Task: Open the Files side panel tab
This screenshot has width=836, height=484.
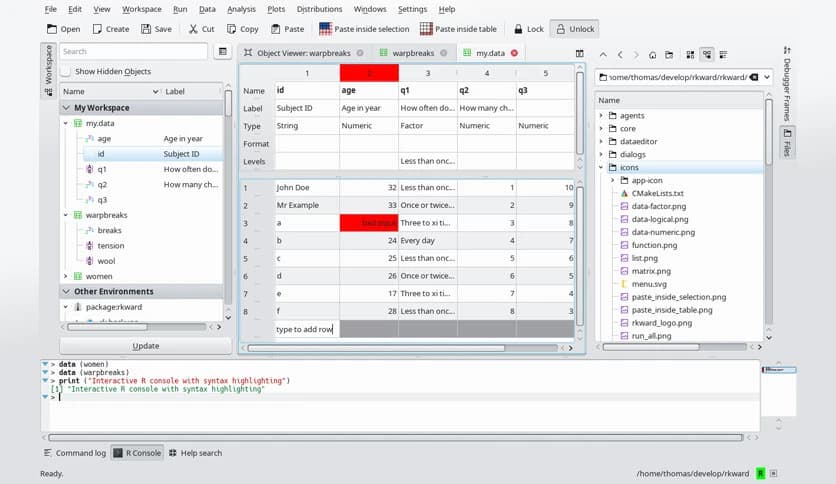Action: coord(787,142)
